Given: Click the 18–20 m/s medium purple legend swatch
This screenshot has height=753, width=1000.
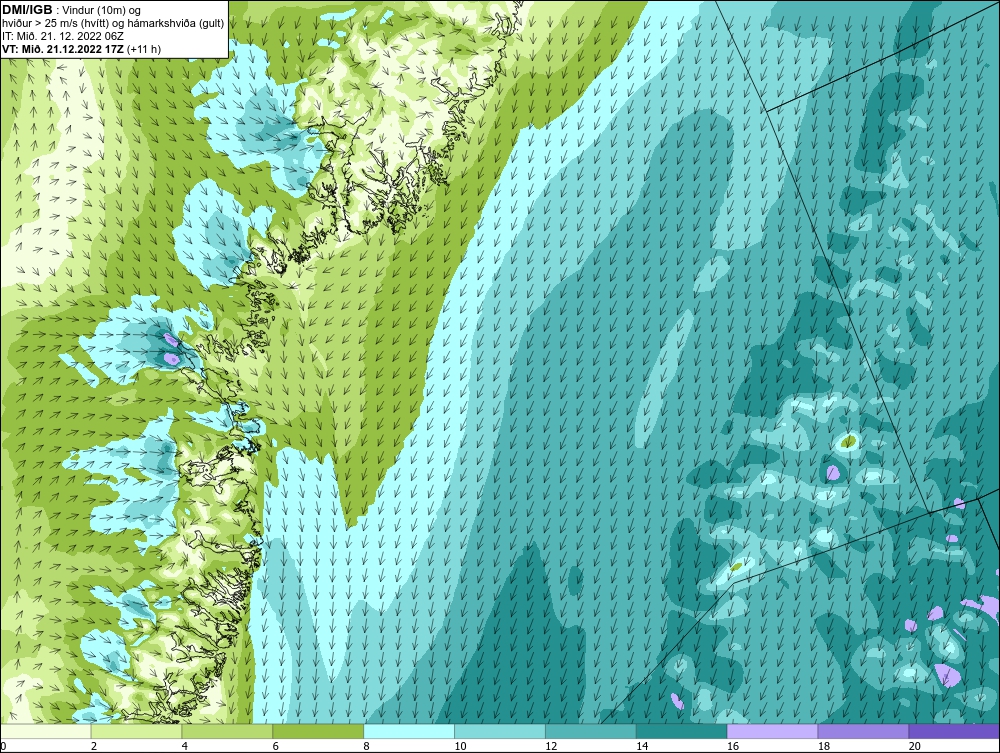Looking at the screenshot, I should (864, 731).
